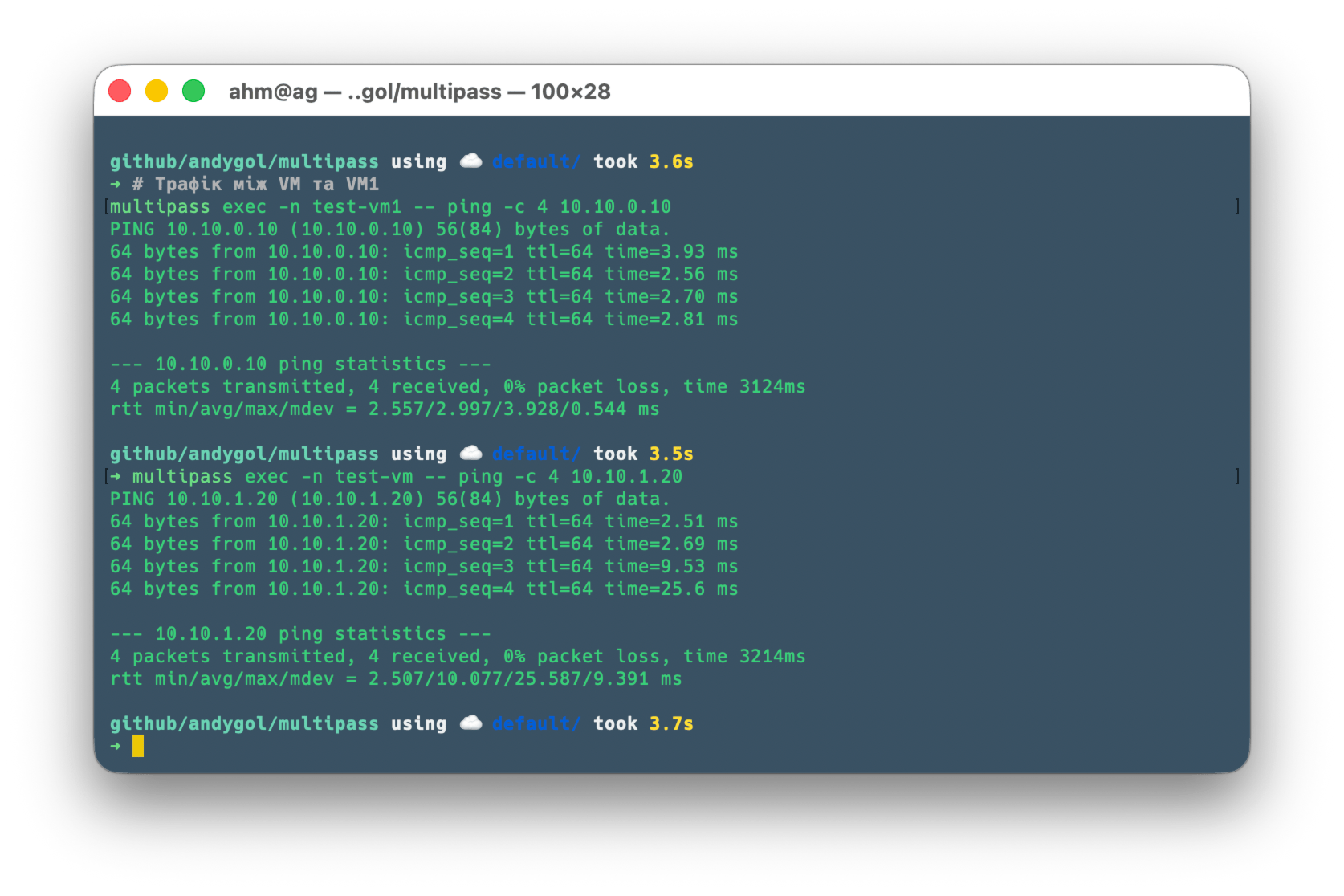Image resolution: width=1344 pixels, height=896 pixels.
Task: Click the green zoom traffic light button
Action: 193,91
